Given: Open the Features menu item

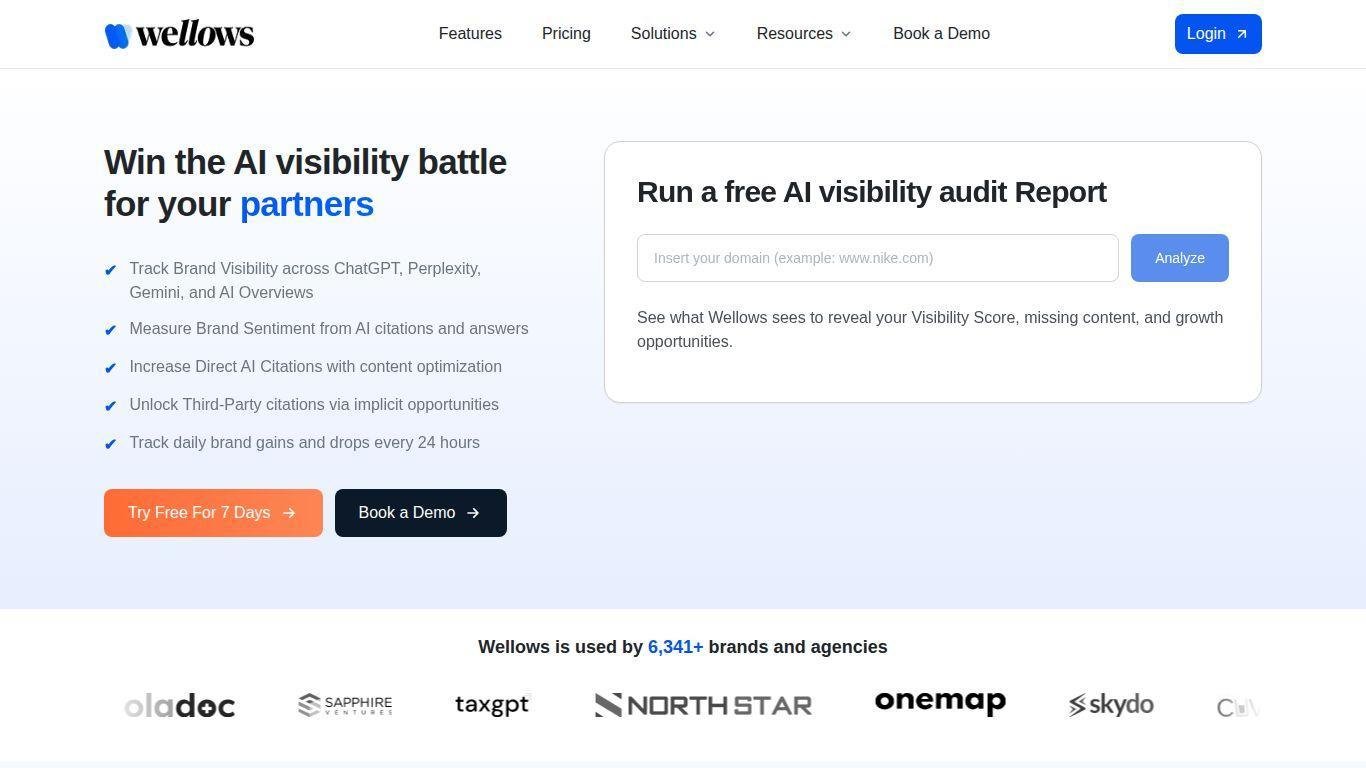Looking at the screenshot, I should pos(470,34).
